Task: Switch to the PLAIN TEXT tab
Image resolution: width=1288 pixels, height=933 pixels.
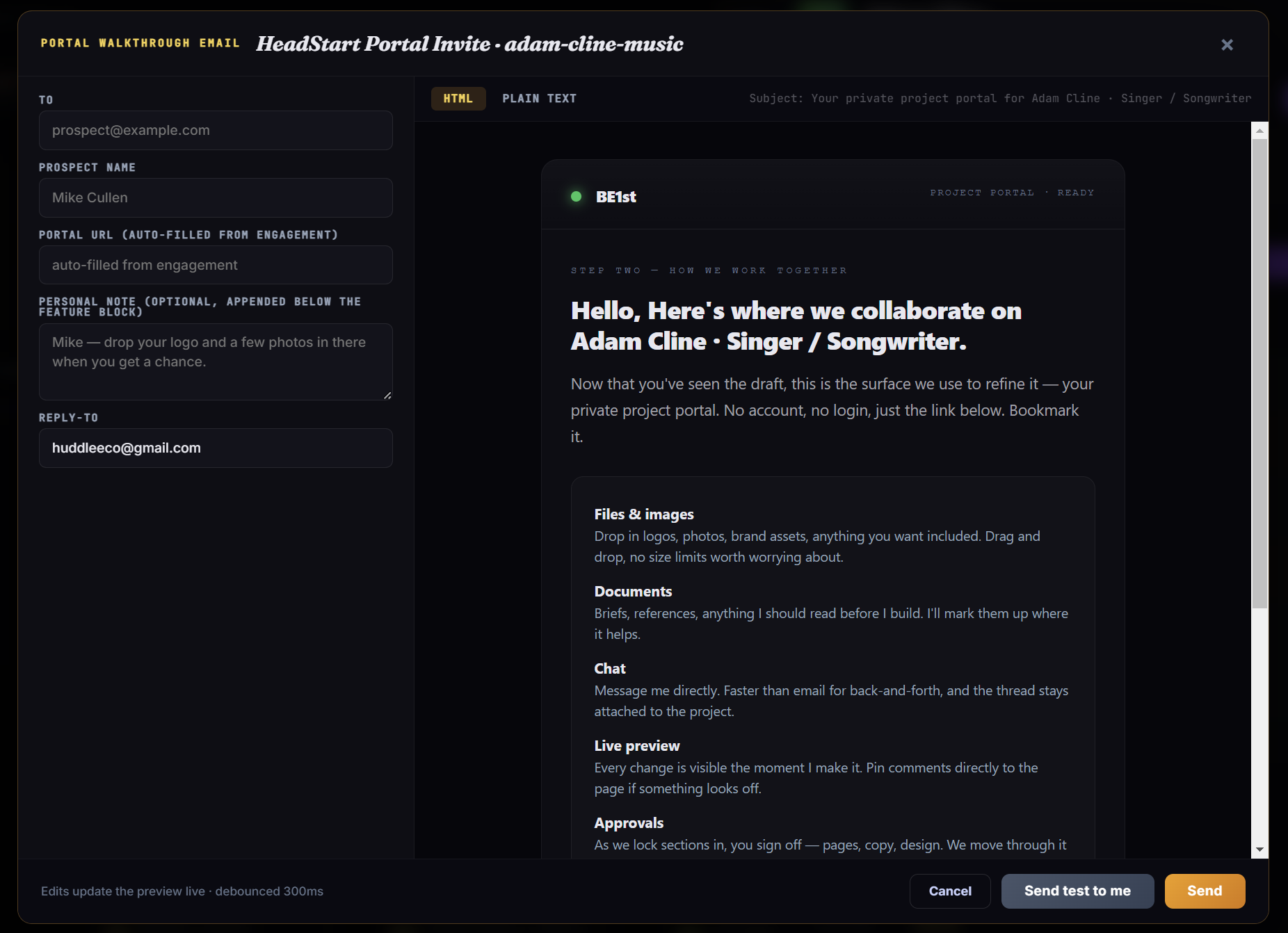Action: 540,99
